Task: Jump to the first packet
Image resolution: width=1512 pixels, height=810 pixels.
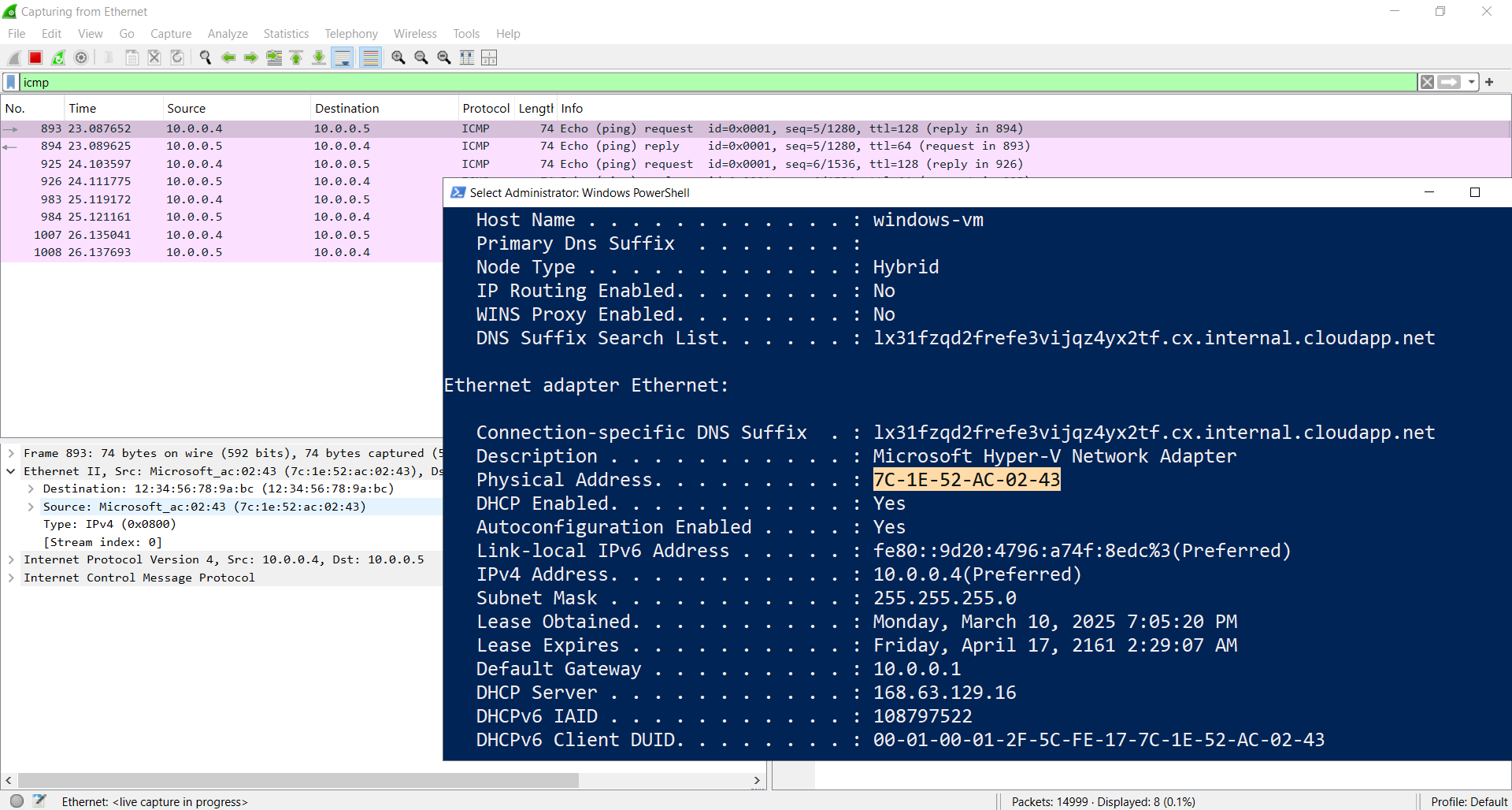Action: tap(296, 58)
